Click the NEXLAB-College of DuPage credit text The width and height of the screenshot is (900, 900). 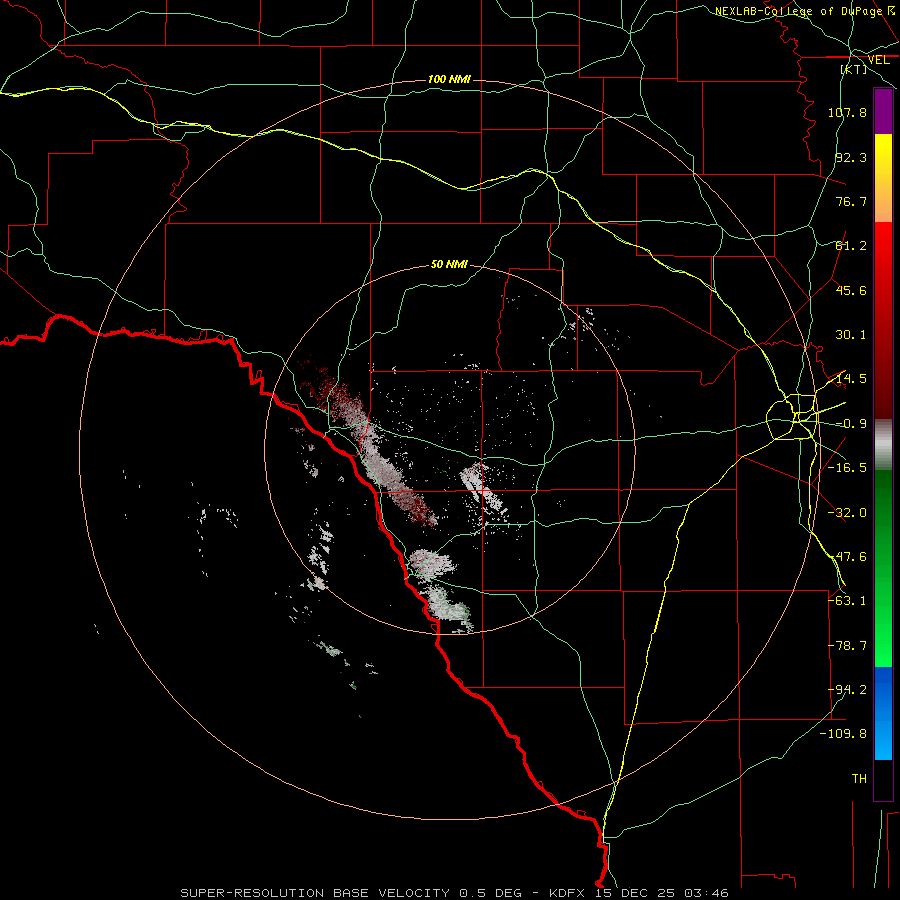click(x=798, y=11)
